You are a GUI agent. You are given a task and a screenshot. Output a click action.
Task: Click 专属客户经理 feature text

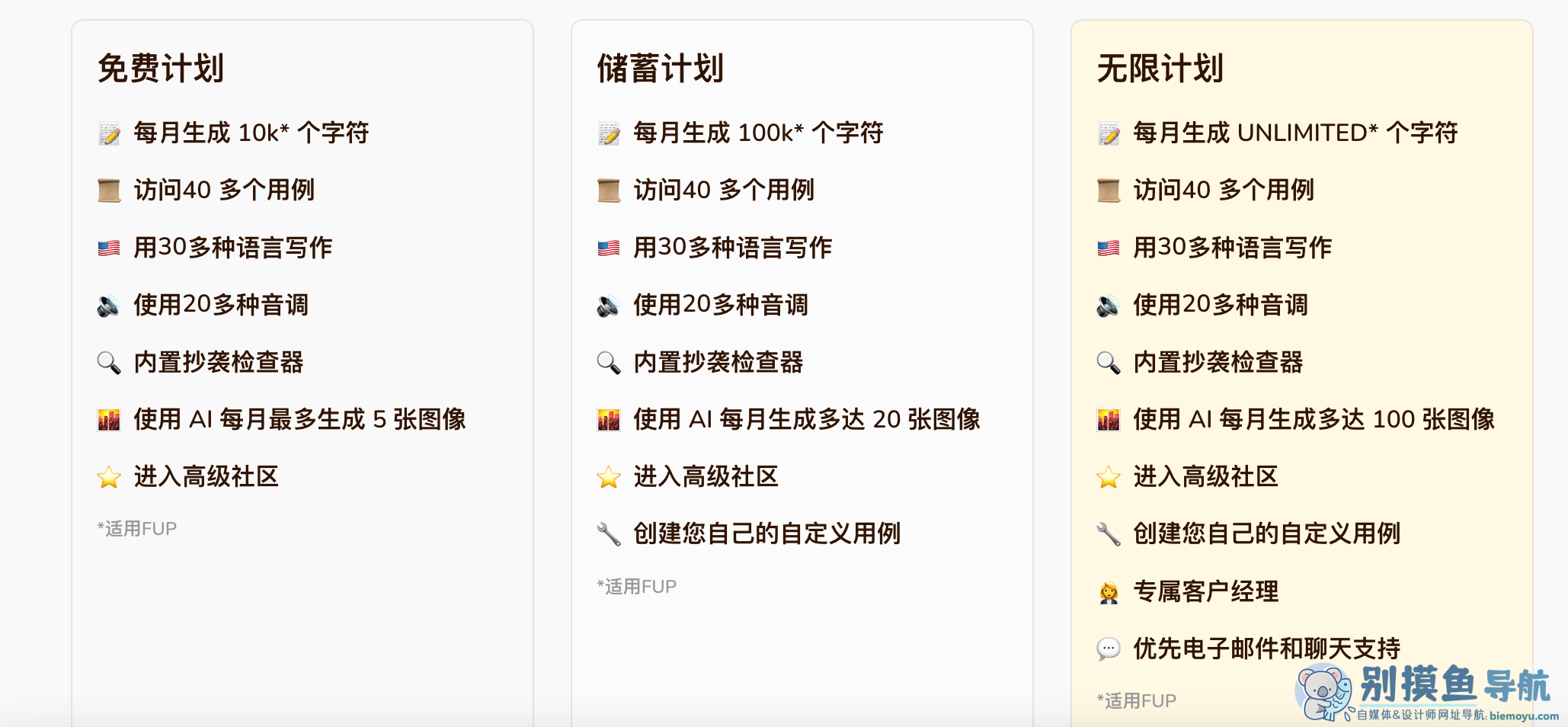1206,591
